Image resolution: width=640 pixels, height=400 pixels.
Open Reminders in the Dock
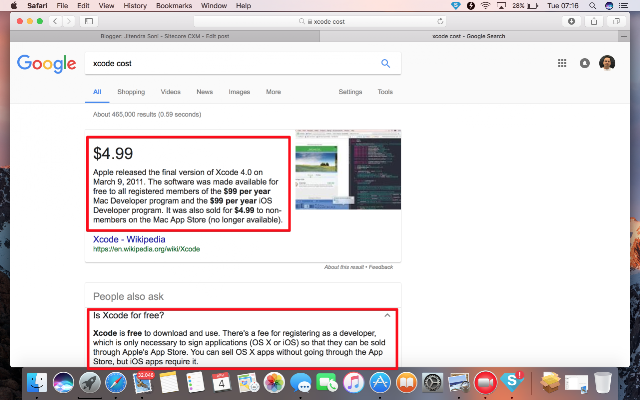click(195, 383)
